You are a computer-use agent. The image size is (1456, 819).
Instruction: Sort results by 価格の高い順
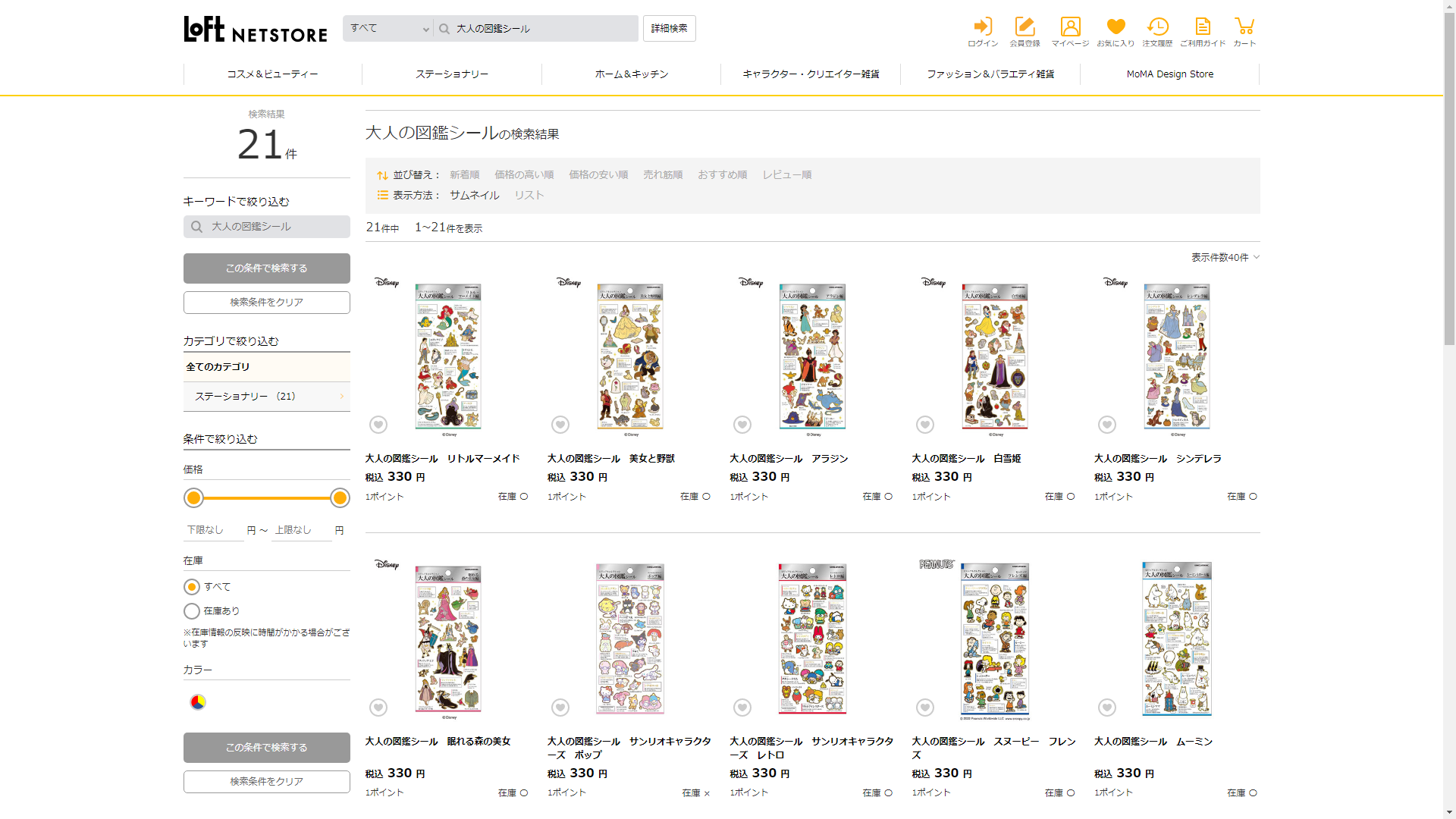click(x=524, y=174)
